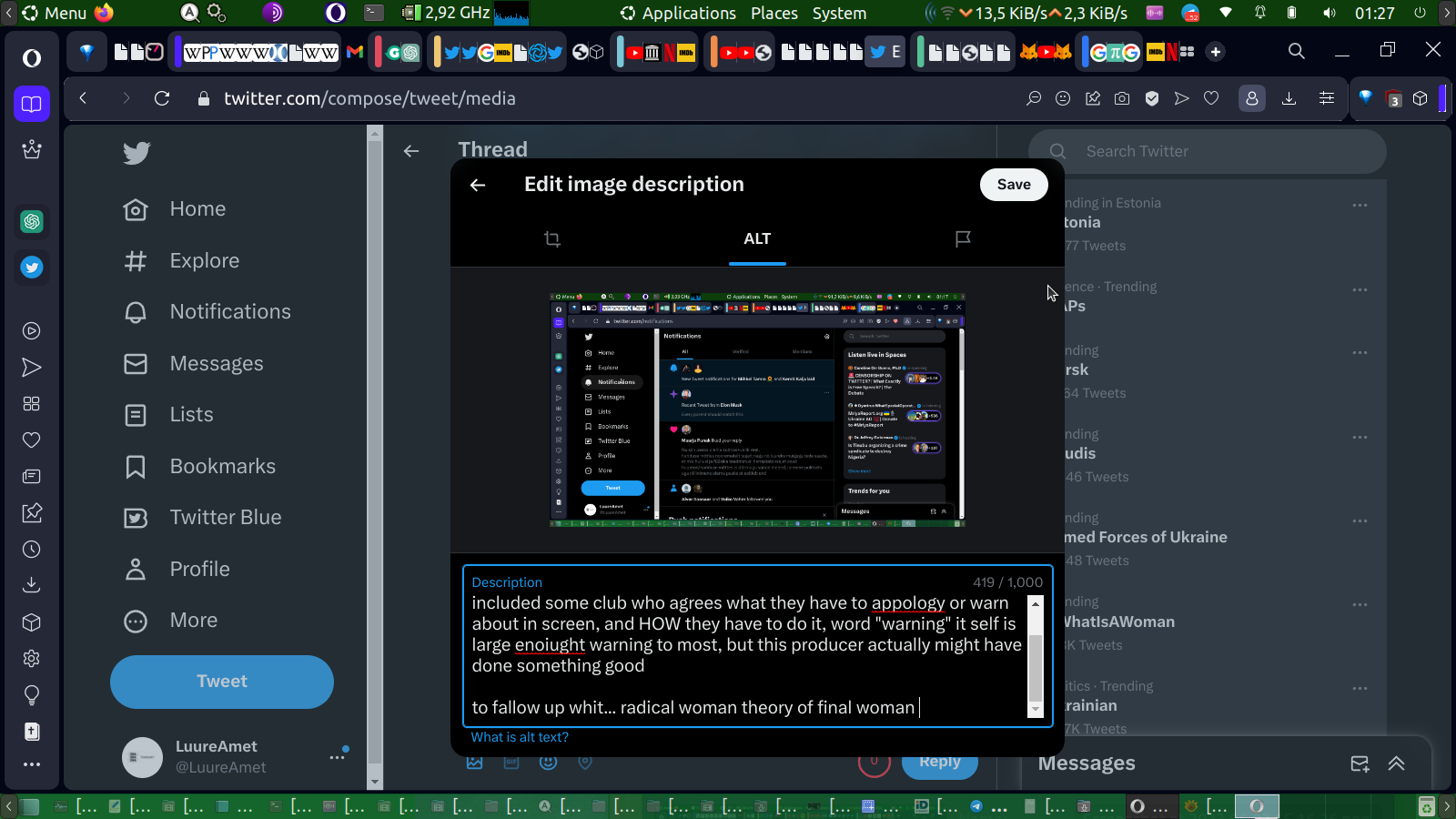Open Twitter panel in Opera sidebar
Viewport: 1456px width, 819px height.
pos(32,267)
